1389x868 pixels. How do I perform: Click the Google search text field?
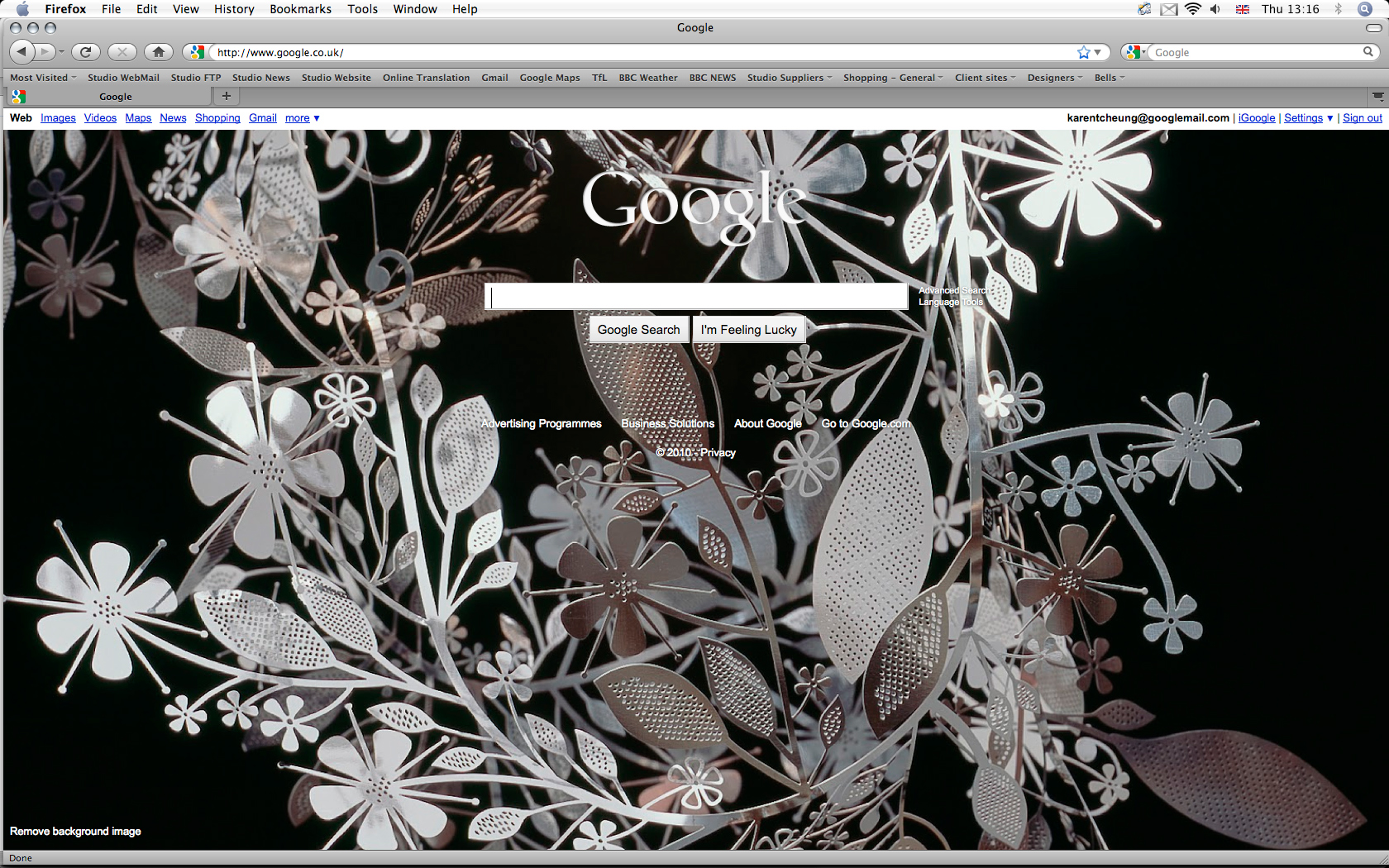(x=696, y=297)
